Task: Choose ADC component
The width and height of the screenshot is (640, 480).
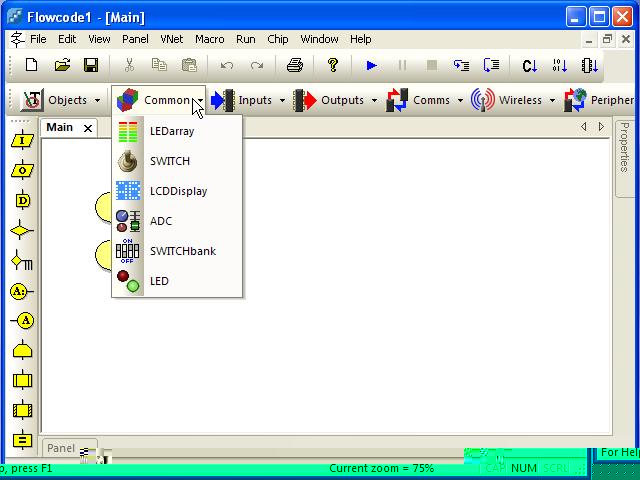Action: pos(177,221)
